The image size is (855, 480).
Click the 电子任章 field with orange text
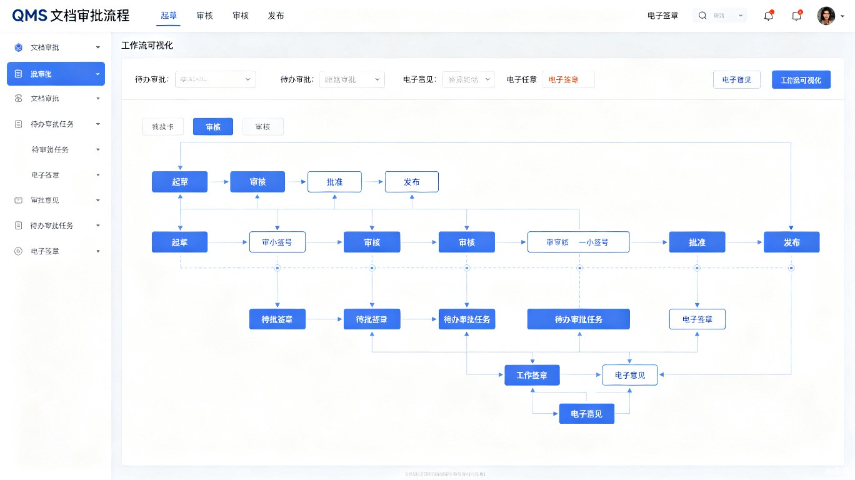coord(568,80)
